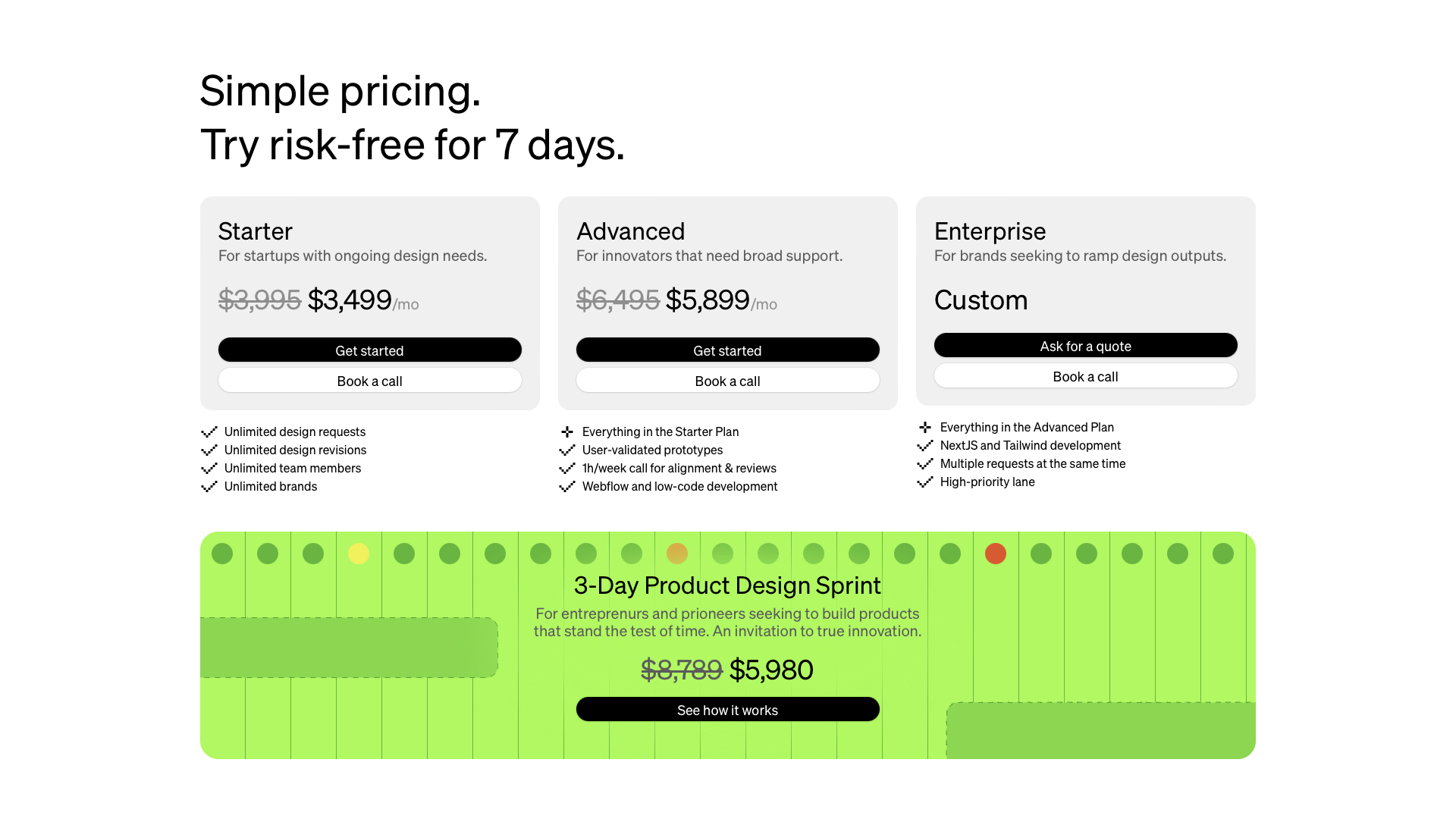Open See how it works

(727, 709)
